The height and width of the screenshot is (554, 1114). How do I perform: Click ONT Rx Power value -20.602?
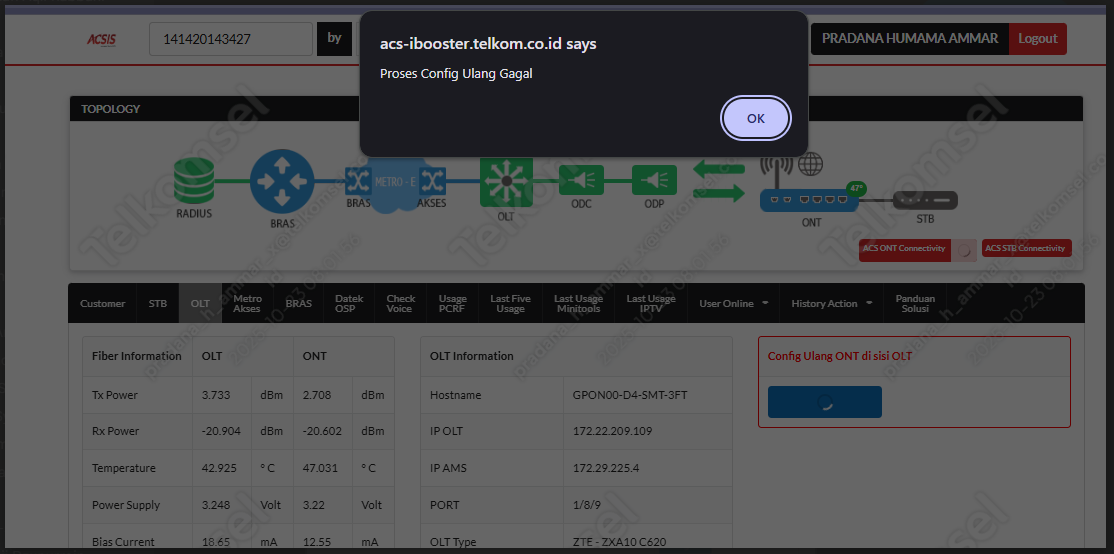322,431
